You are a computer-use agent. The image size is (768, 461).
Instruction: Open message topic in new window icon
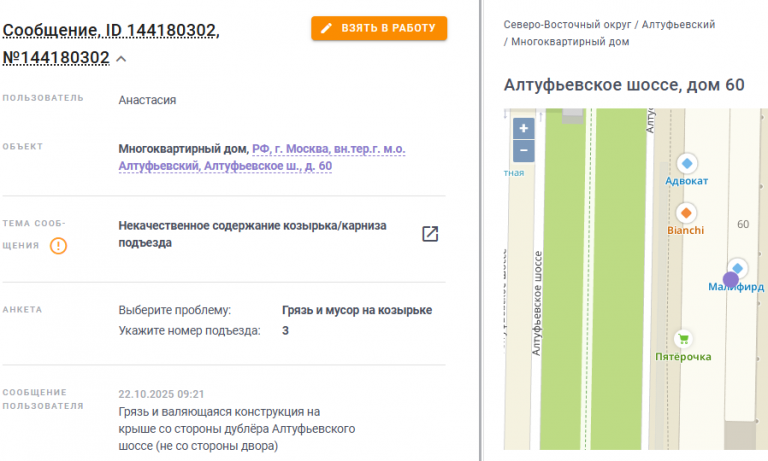(430, 234)
